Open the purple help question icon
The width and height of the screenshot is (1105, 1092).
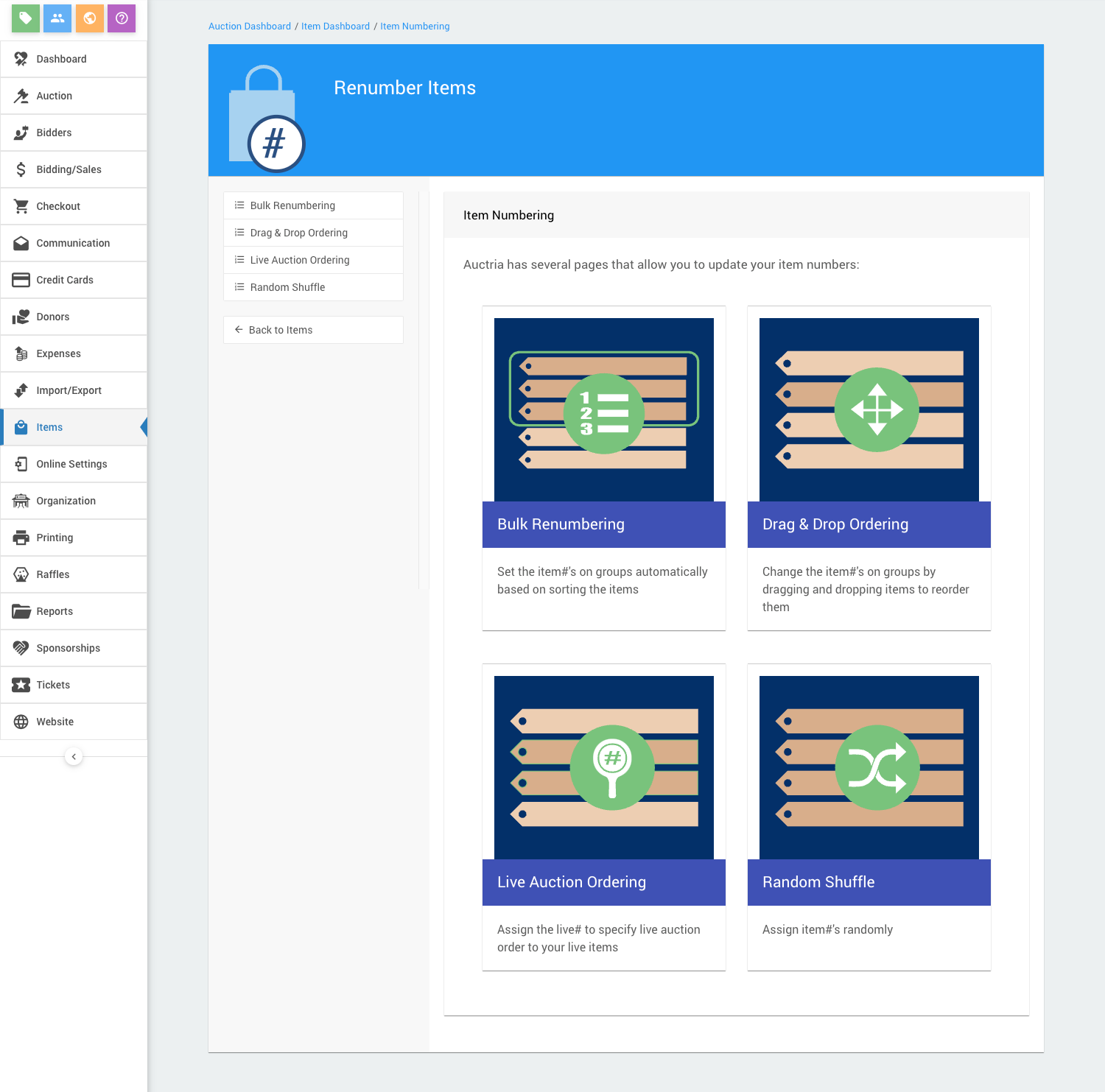(122, 18)
